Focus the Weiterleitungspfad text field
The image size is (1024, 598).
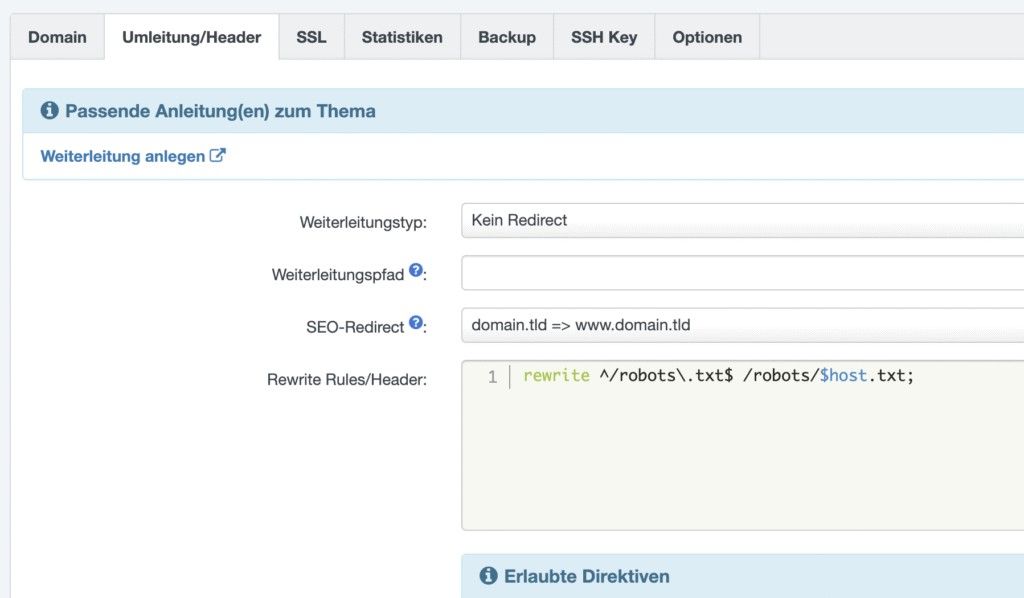point(742,273)
